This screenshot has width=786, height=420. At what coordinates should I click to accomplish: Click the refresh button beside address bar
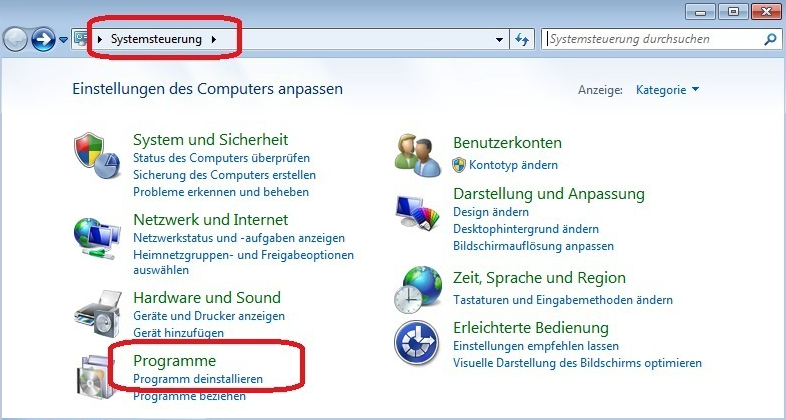click(x=522, y=39)
